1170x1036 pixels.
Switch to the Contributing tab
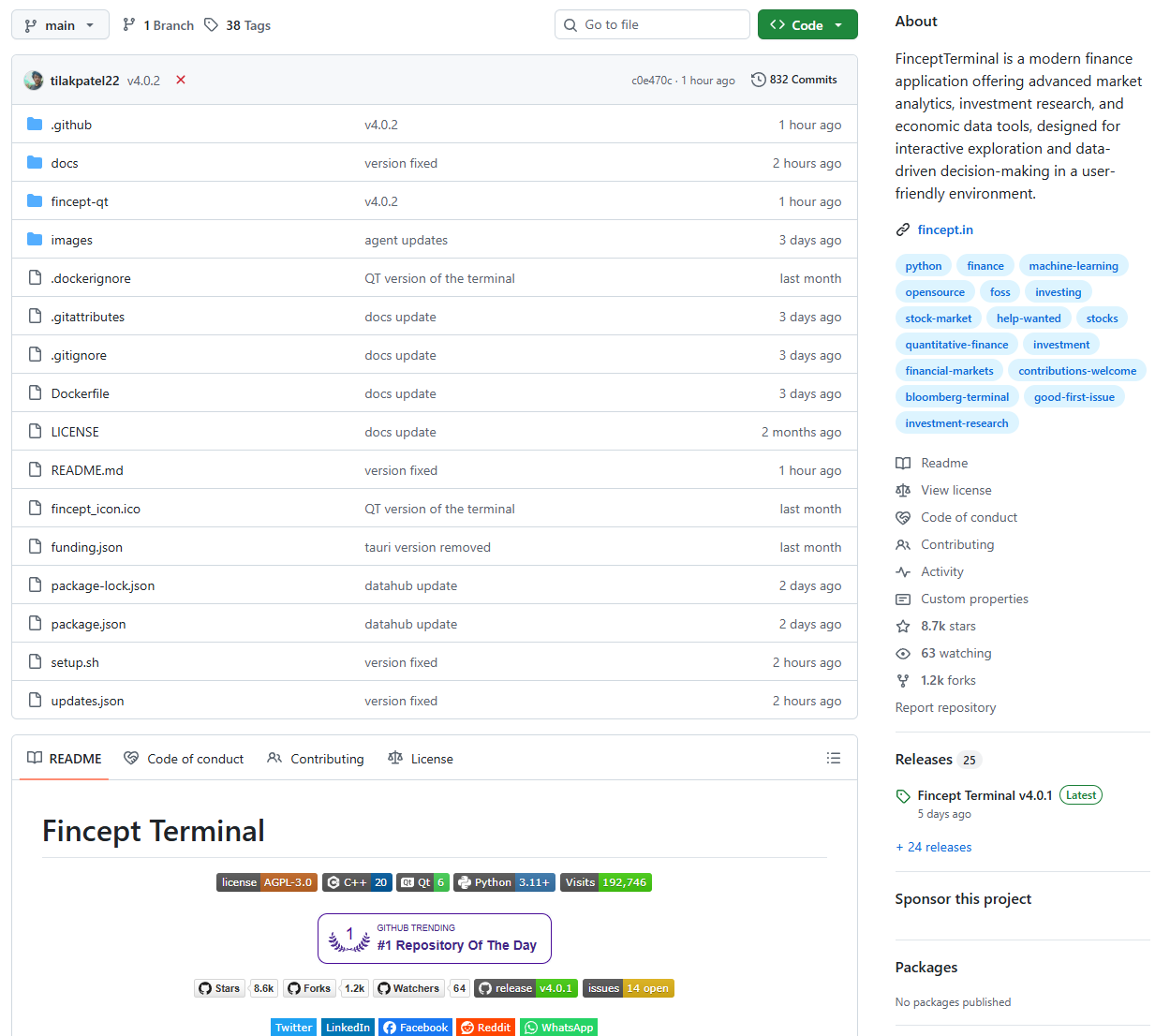(316, 759)
